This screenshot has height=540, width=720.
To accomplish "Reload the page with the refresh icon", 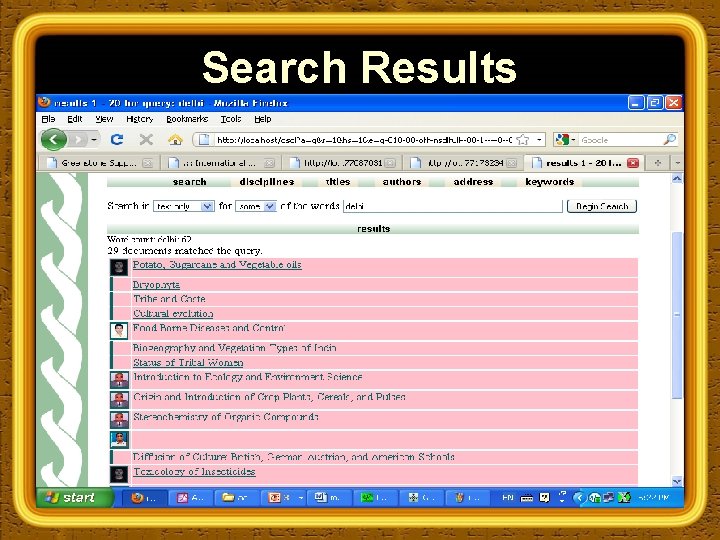I will click(x=117, y=139).
